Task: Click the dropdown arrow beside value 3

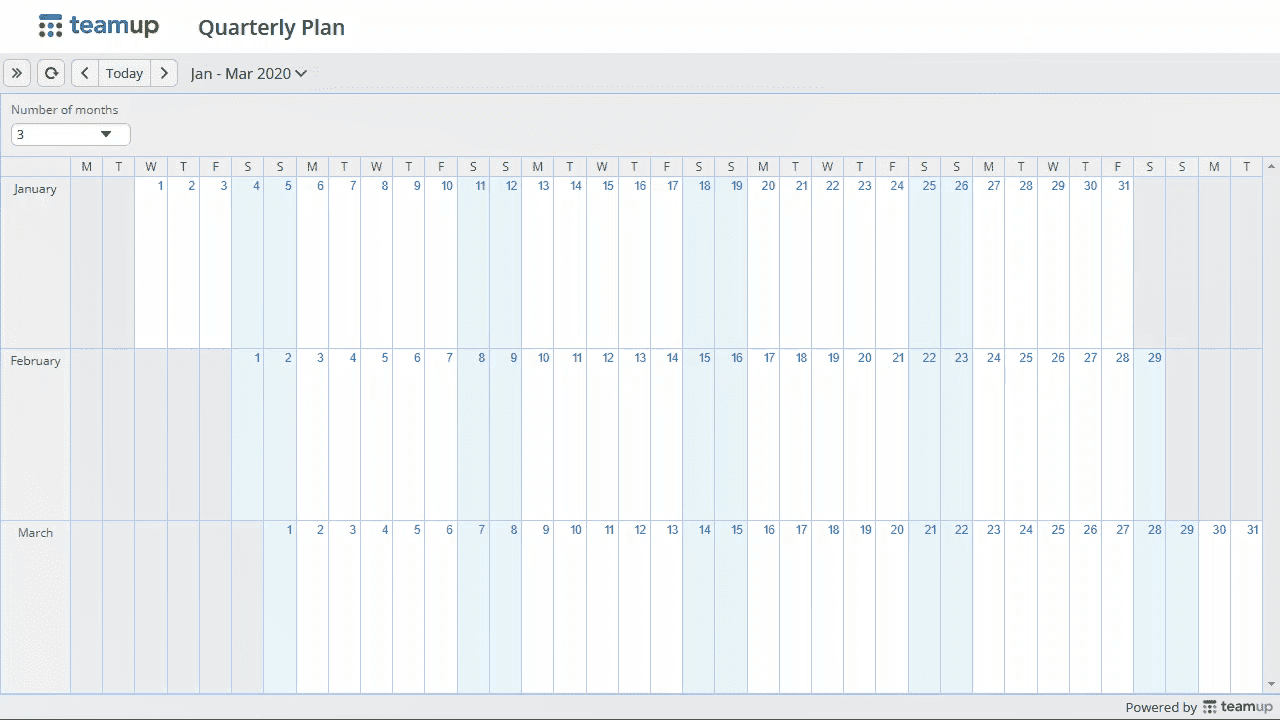Action: point(106,134)
